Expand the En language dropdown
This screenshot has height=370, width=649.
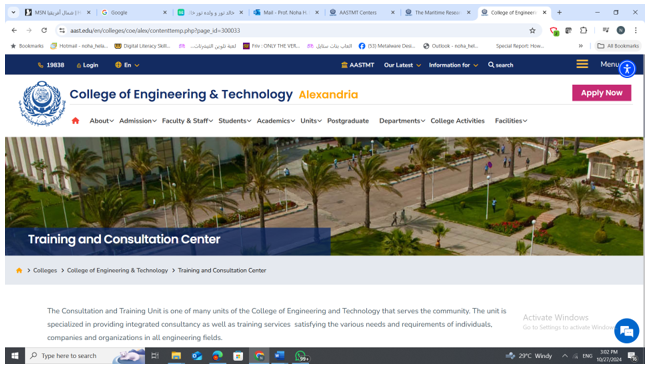(x=127, y=65)
